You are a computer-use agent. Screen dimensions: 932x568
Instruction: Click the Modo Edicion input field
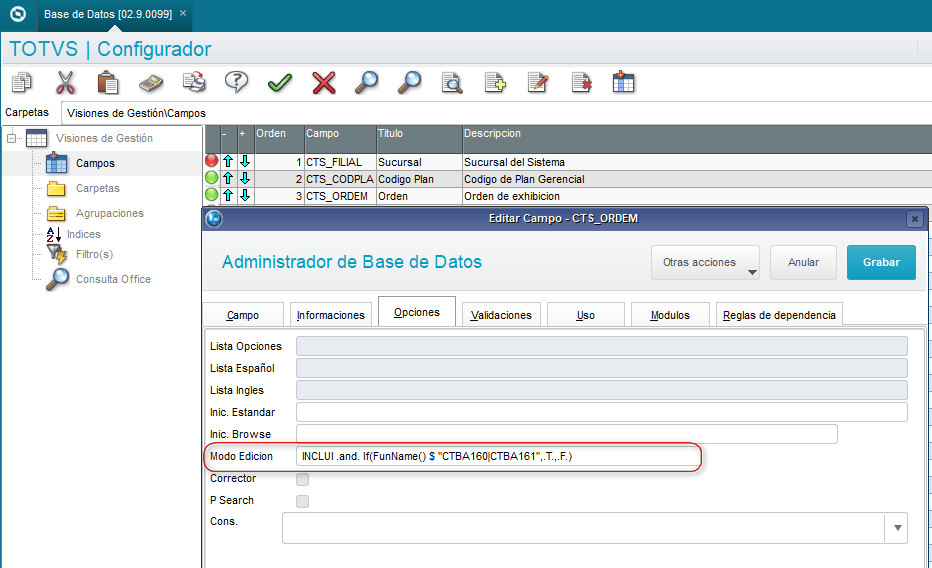[x=497, y=456]
